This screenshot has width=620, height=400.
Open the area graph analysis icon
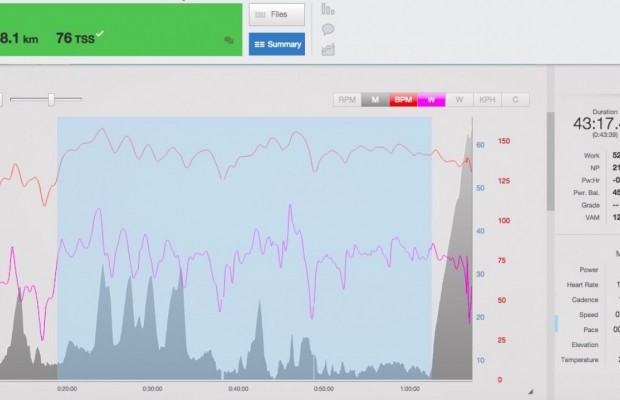coord(328,49)
